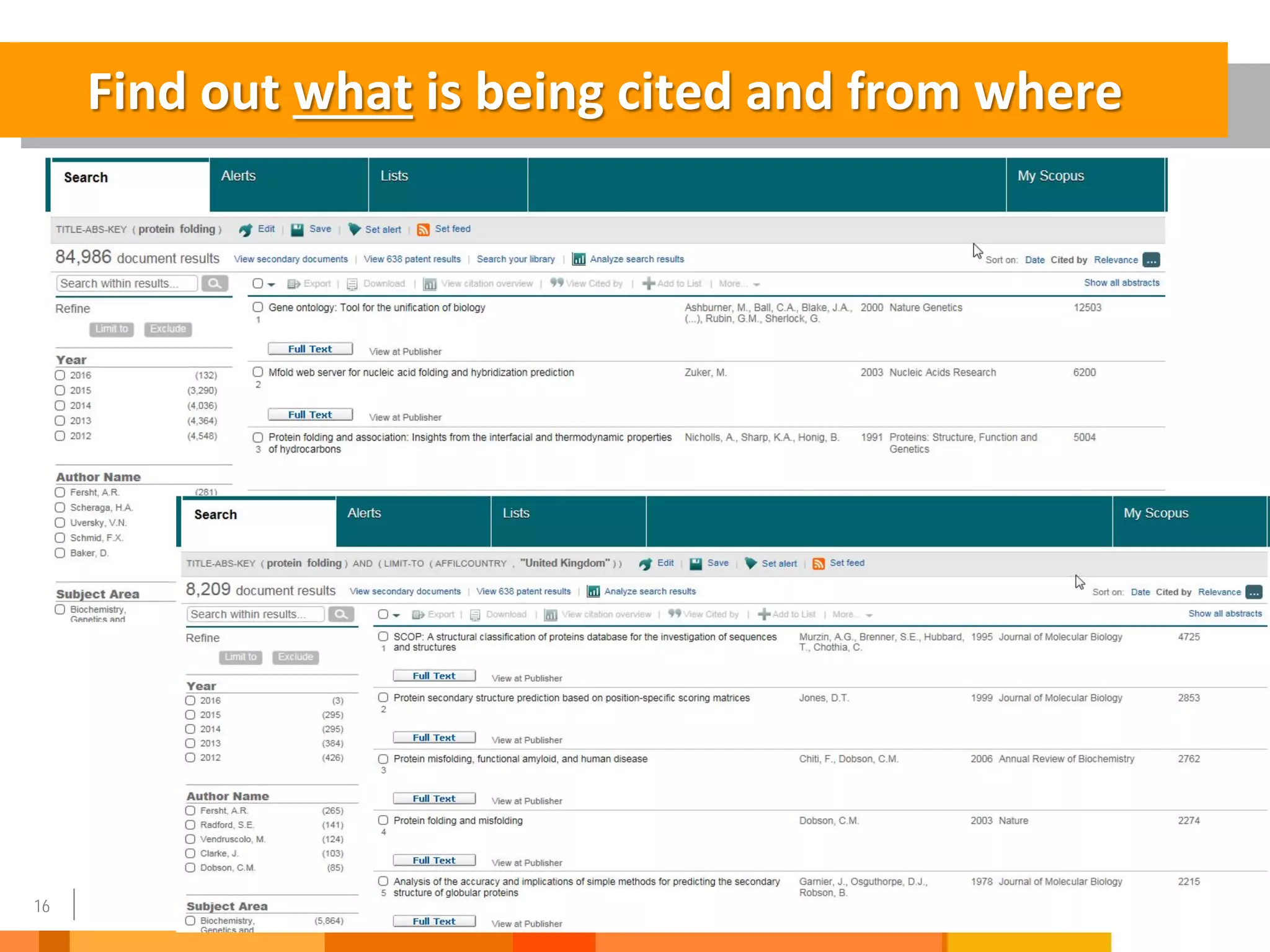Open the Alerts tab in upper panel
1270x952 pixels.
[289, 185]
